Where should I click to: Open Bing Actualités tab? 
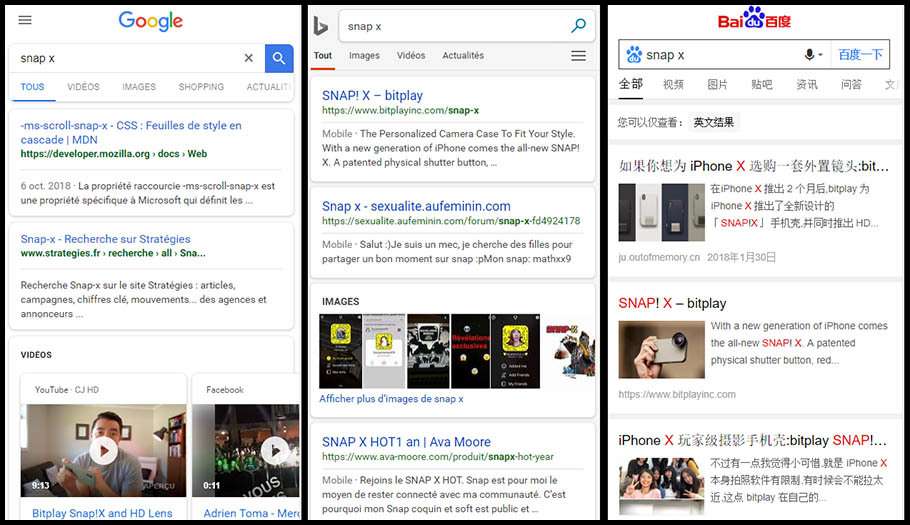pos(463,56)
